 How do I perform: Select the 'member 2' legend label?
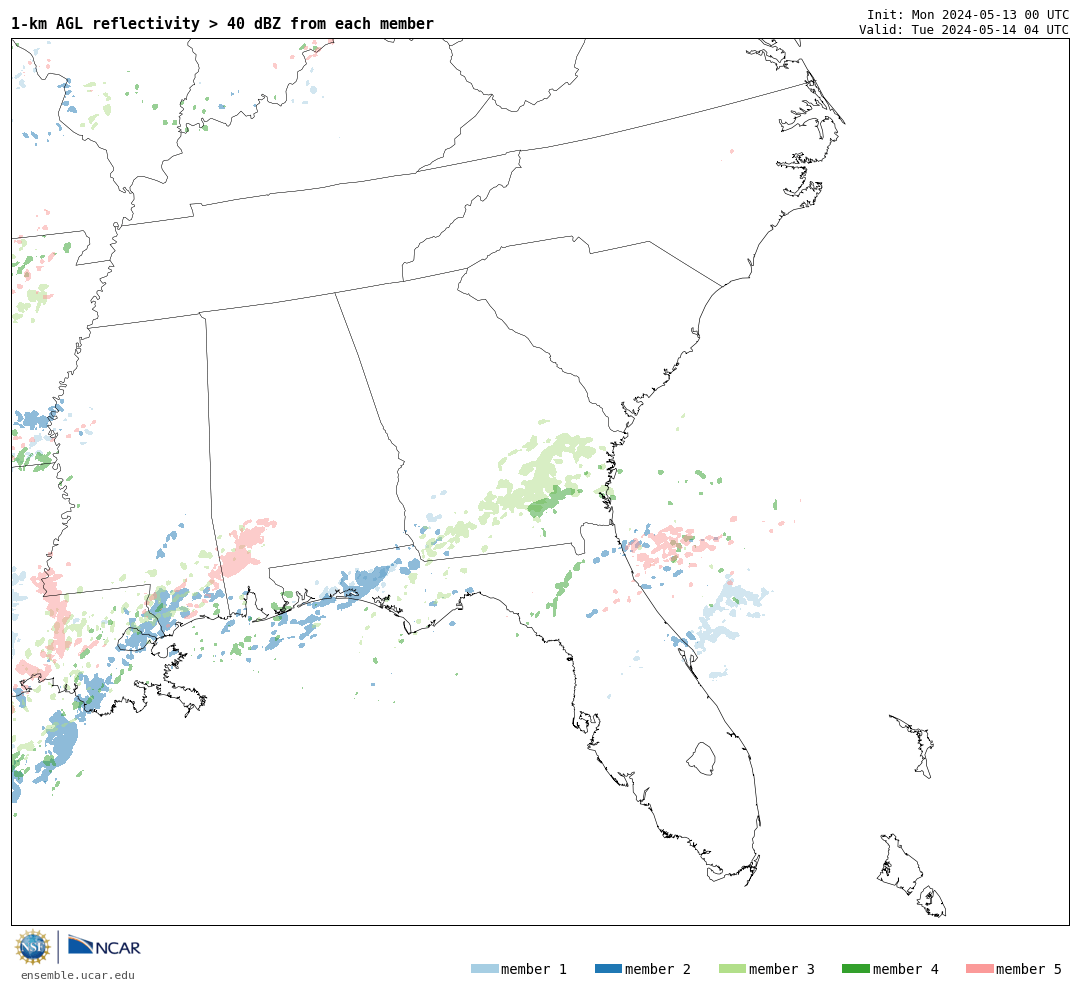tap(658, 969)
